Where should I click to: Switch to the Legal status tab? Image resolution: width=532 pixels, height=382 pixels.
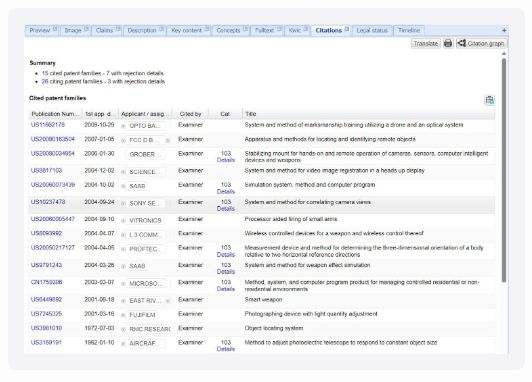(x=372, y=31)
